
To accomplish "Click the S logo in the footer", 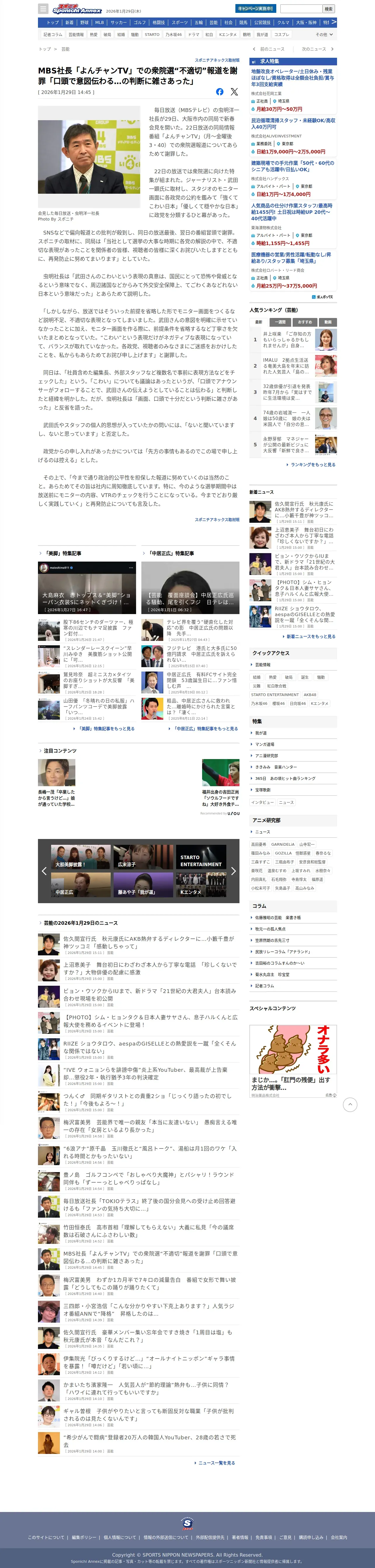I will click(x=188, y=1523).
